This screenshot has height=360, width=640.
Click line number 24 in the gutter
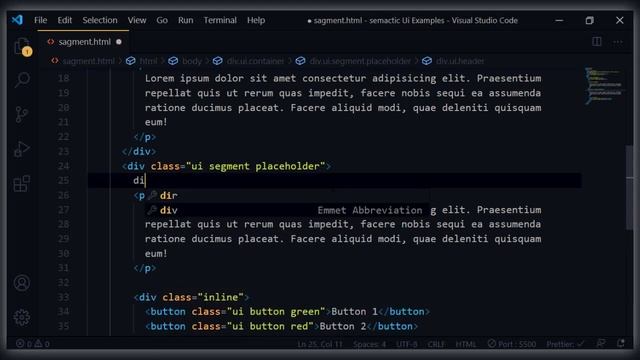pyautogui.click(x=63, y=166)
